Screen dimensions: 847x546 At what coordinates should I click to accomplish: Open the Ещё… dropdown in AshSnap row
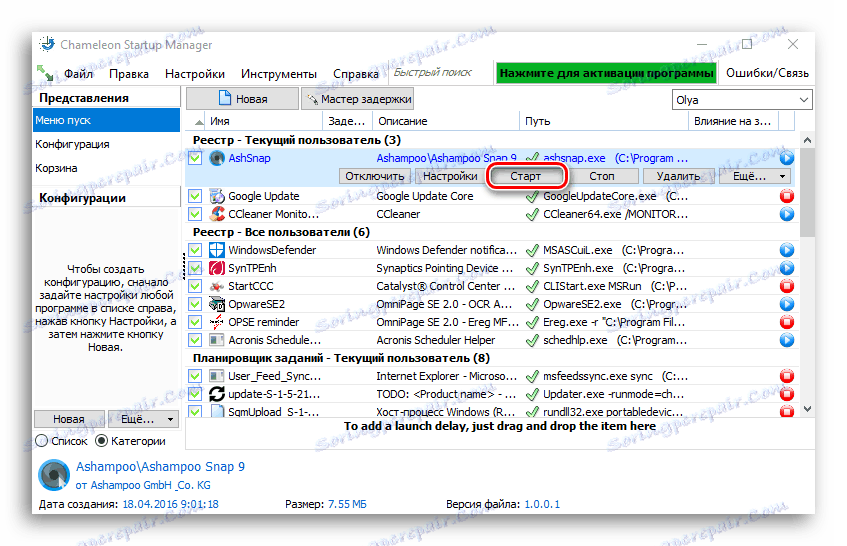point(755,176)
